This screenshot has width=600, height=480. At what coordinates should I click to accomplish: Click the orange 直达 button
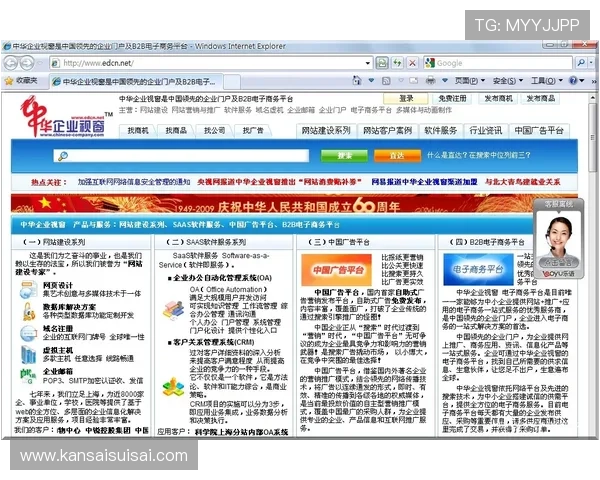pos(397,155)
